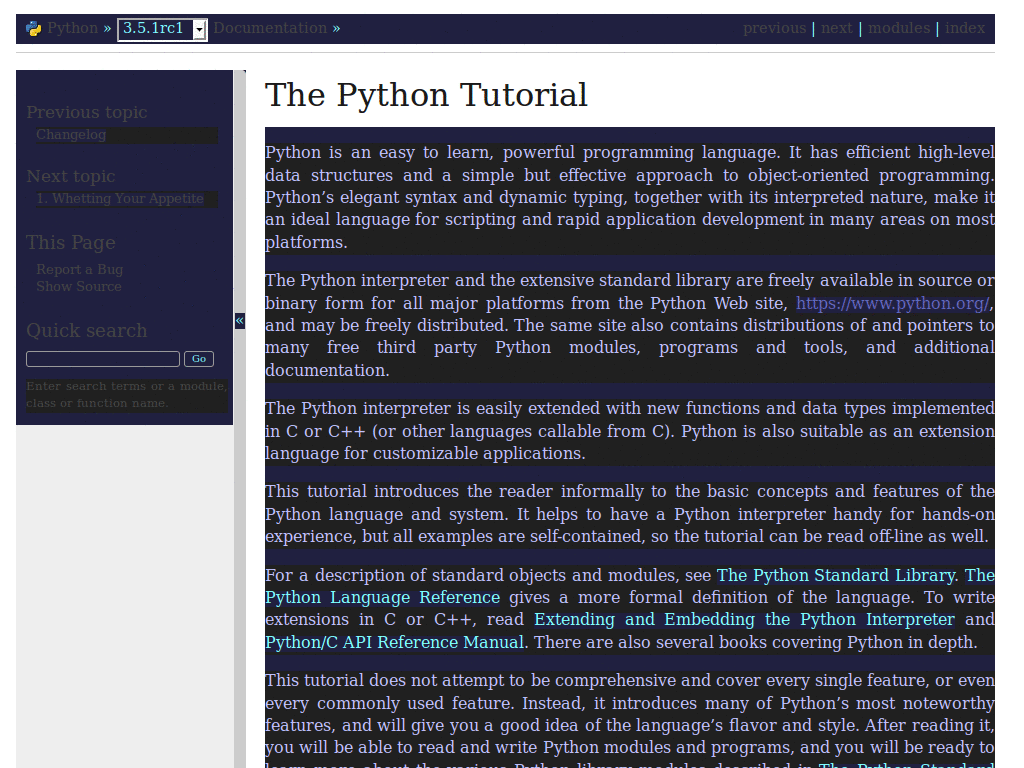Collapse the sidebar using the arrow toggle
The height and width of the screenshot is (768, 1024).
tap(239, 321)
